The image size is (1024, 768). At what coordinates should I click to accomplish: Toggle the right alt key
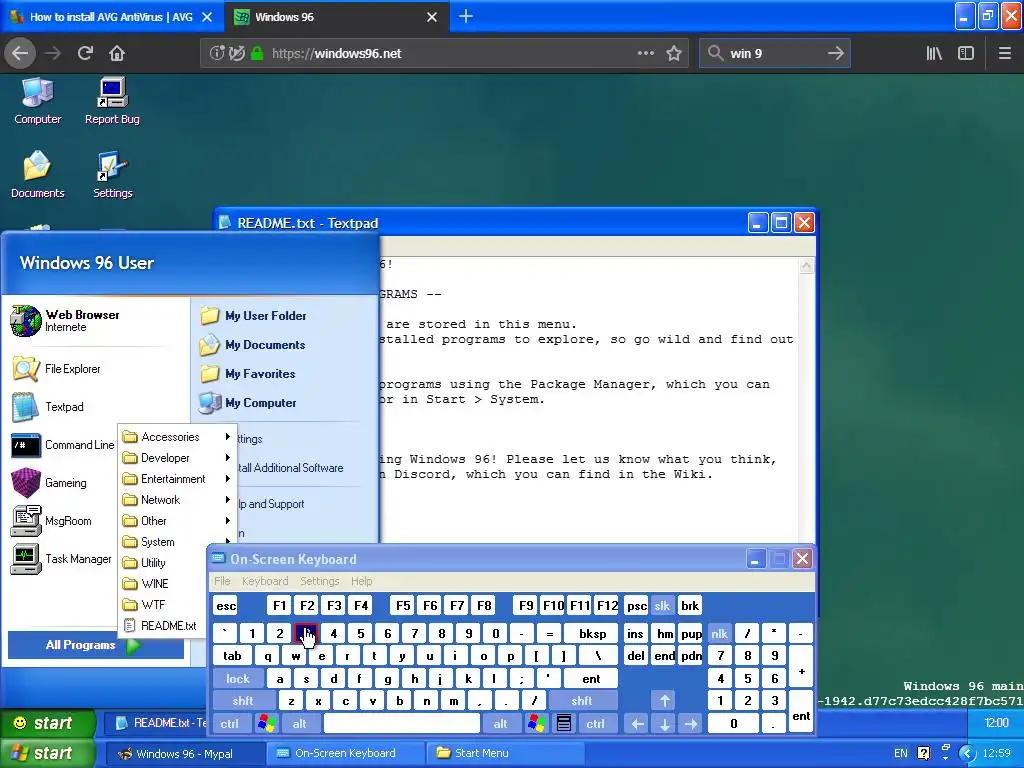click(x=500, y=724)
